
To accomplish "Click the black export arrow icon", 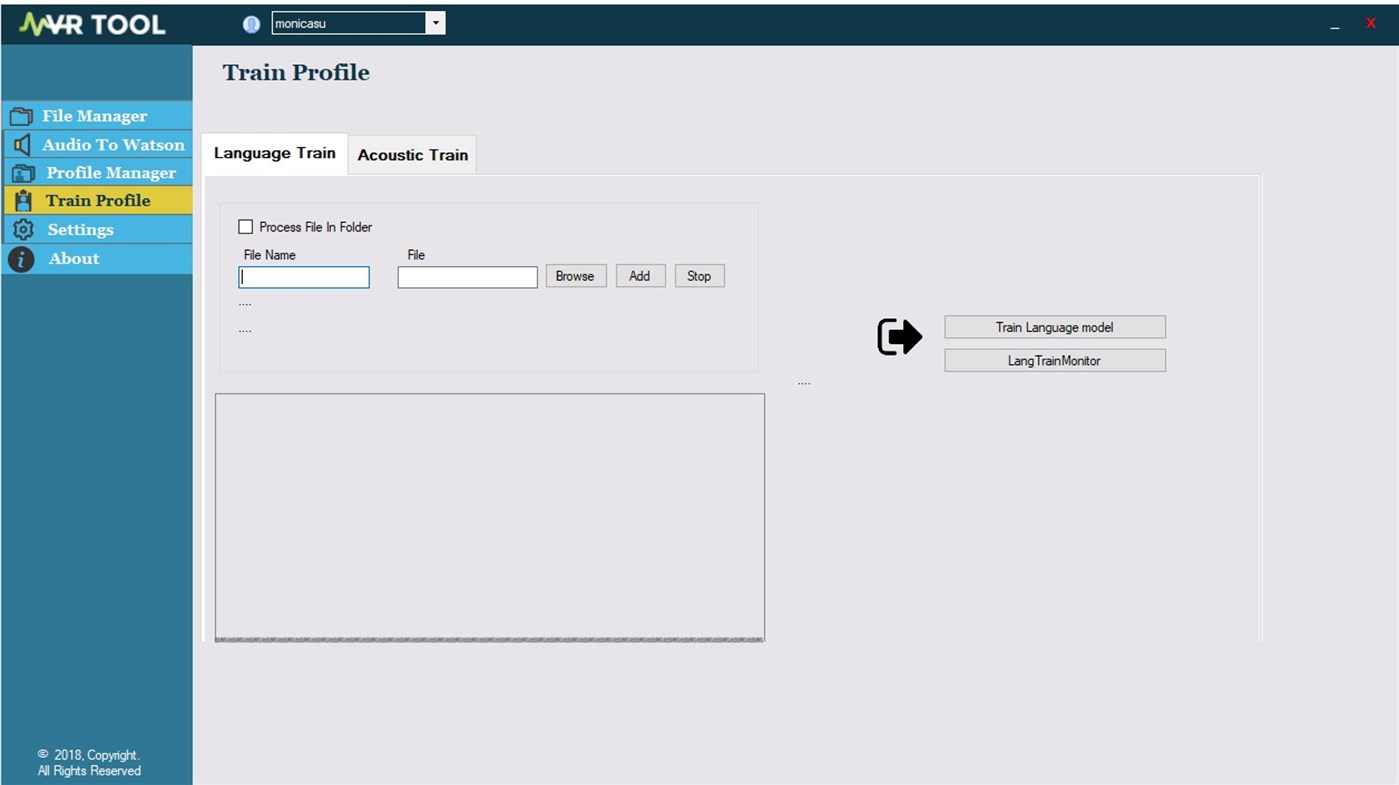I will 898,336.
